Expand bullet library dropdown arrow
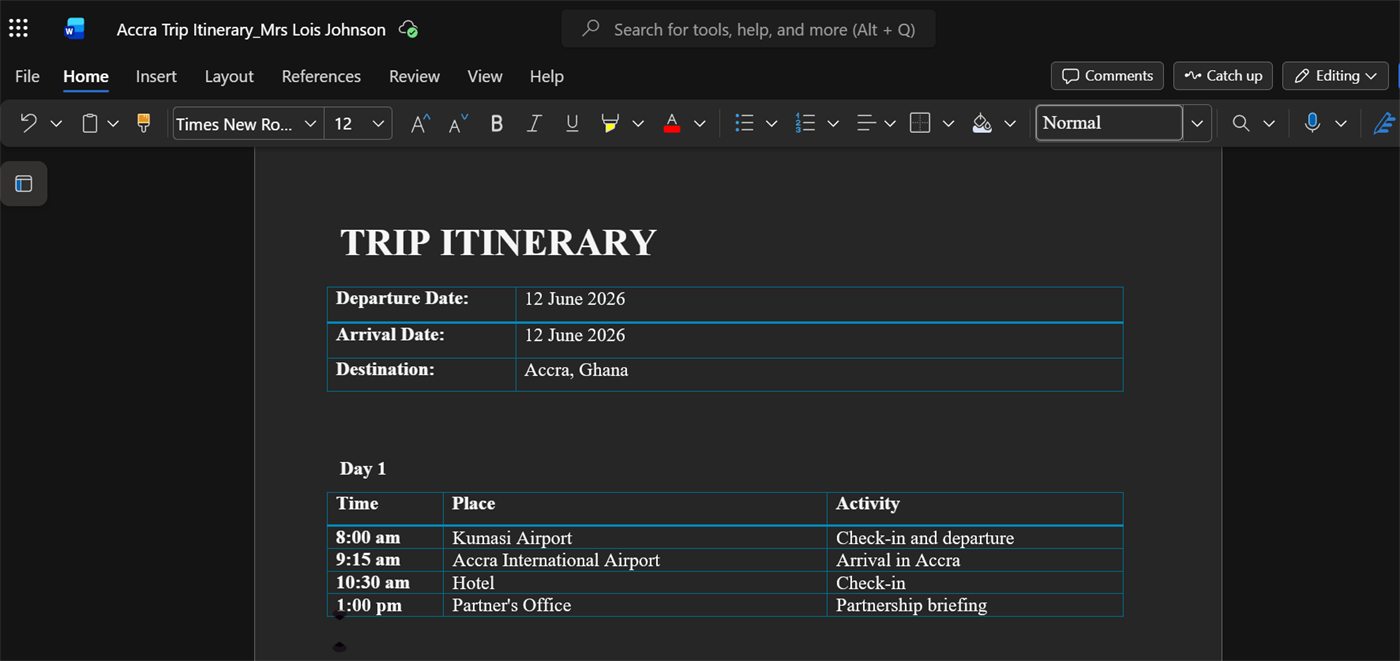1400x661 pixels. [772, 123]
